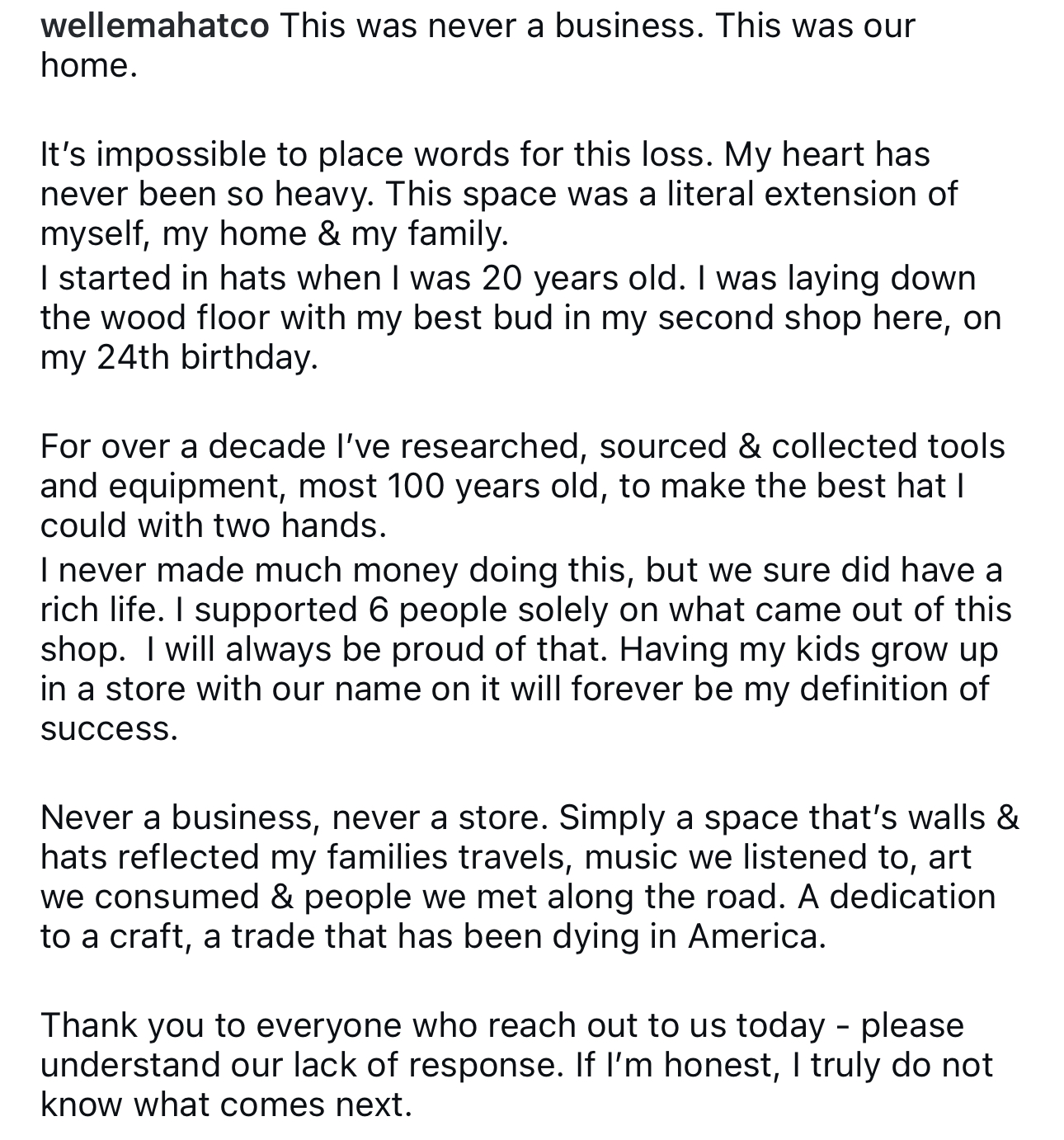Click the text "could with two hands."

214,525
